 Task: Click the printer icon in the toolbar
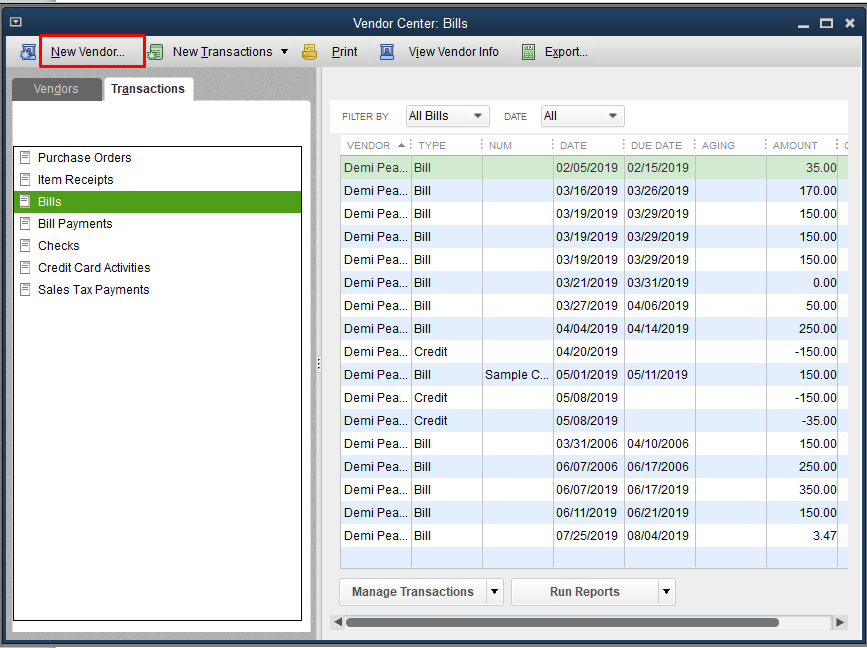[x=310, y=52]
